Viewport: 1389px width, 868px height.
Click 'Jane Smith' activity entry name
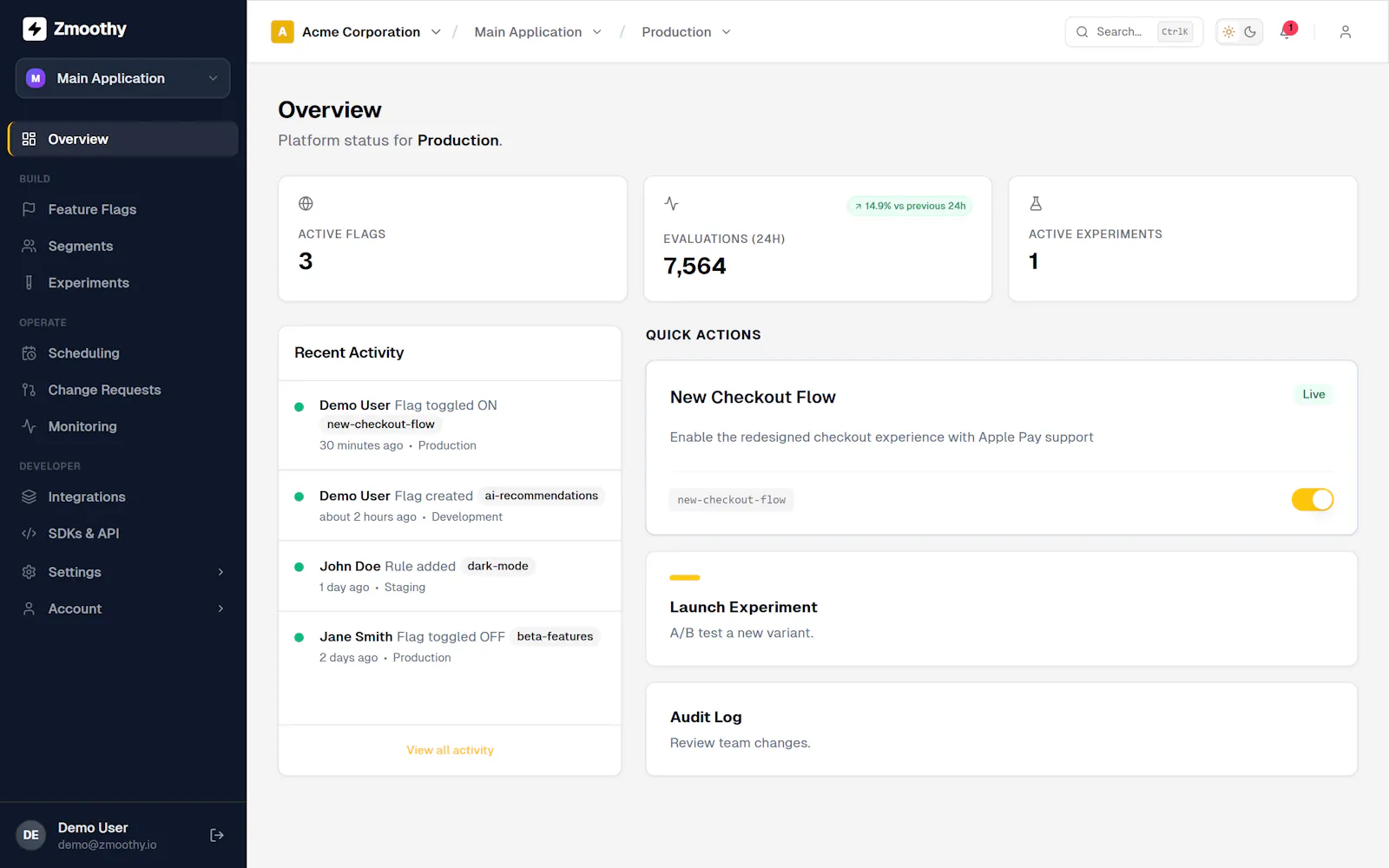(x=356, y=636)
